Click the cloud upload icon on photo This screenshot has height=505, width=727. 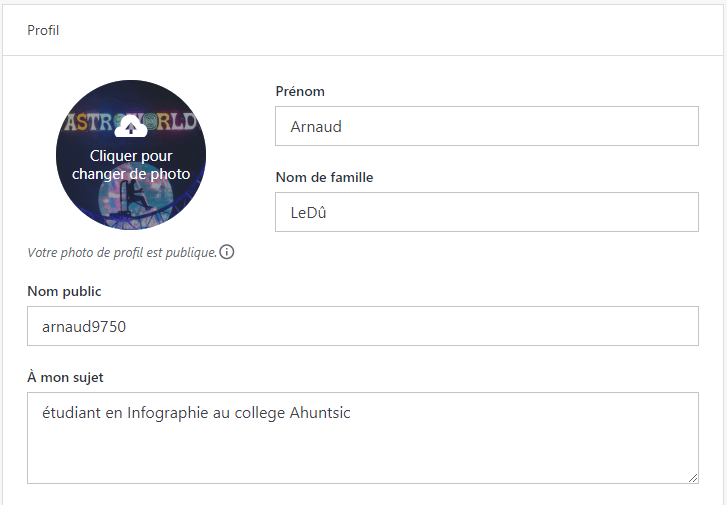131,127
